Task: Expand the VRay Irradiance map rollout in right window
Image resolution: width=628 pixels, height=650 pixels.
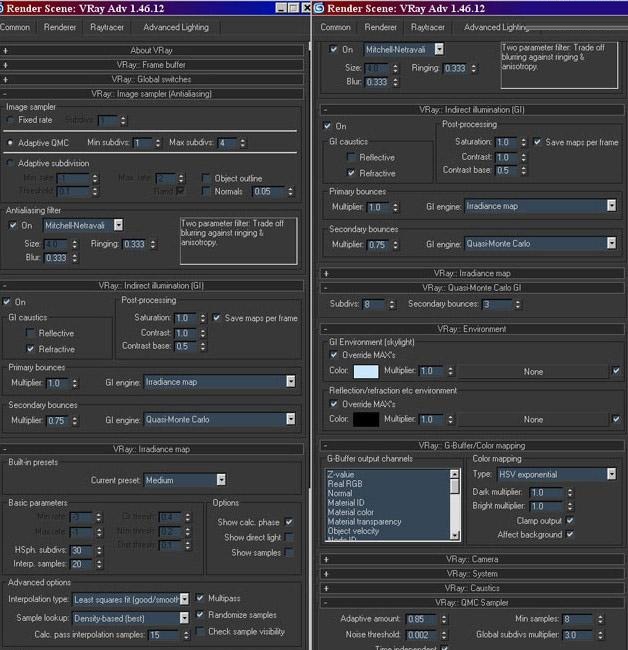Action: point(472,274)
